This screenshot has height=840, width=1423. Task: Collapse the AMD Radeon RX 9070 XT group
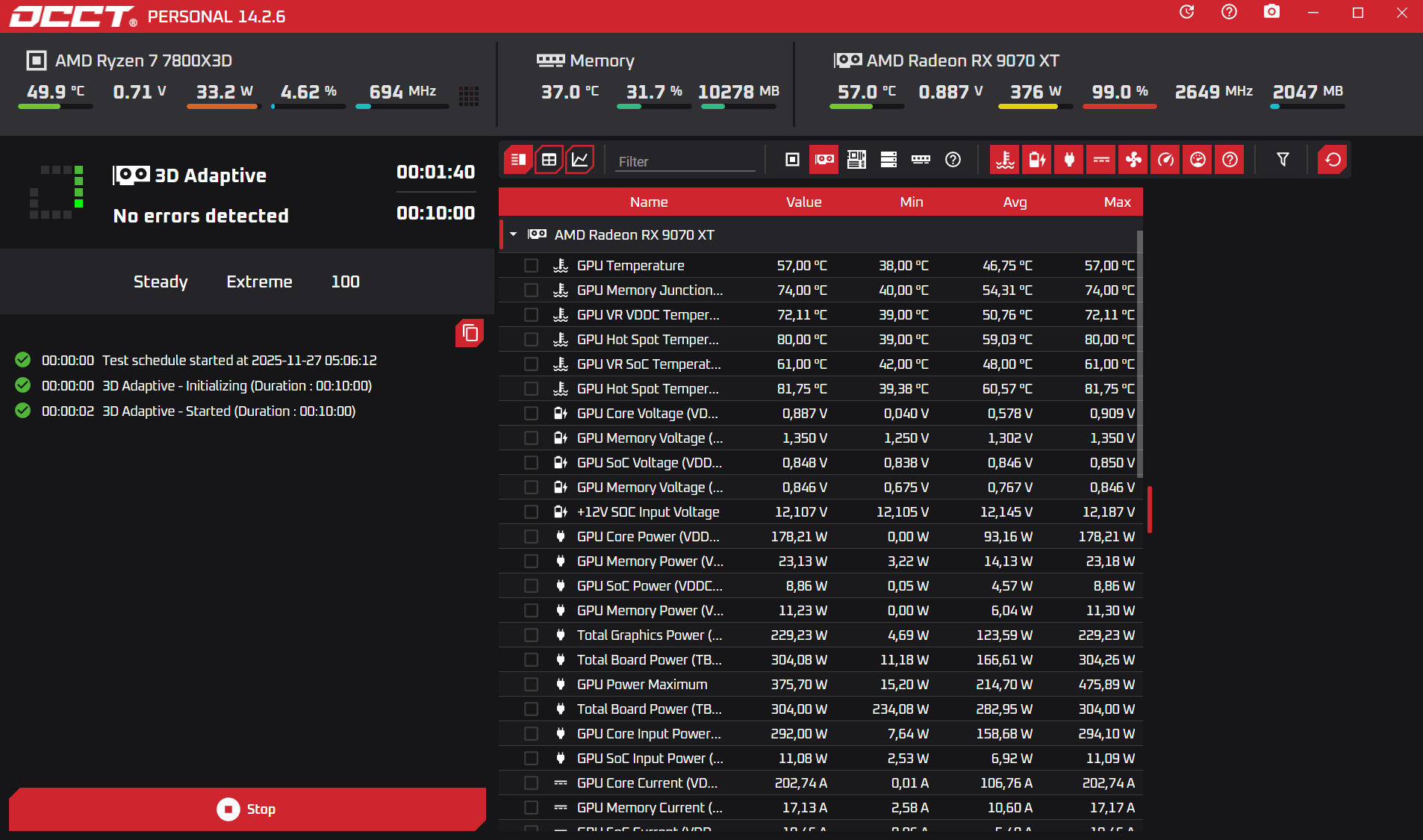(514, 234)
